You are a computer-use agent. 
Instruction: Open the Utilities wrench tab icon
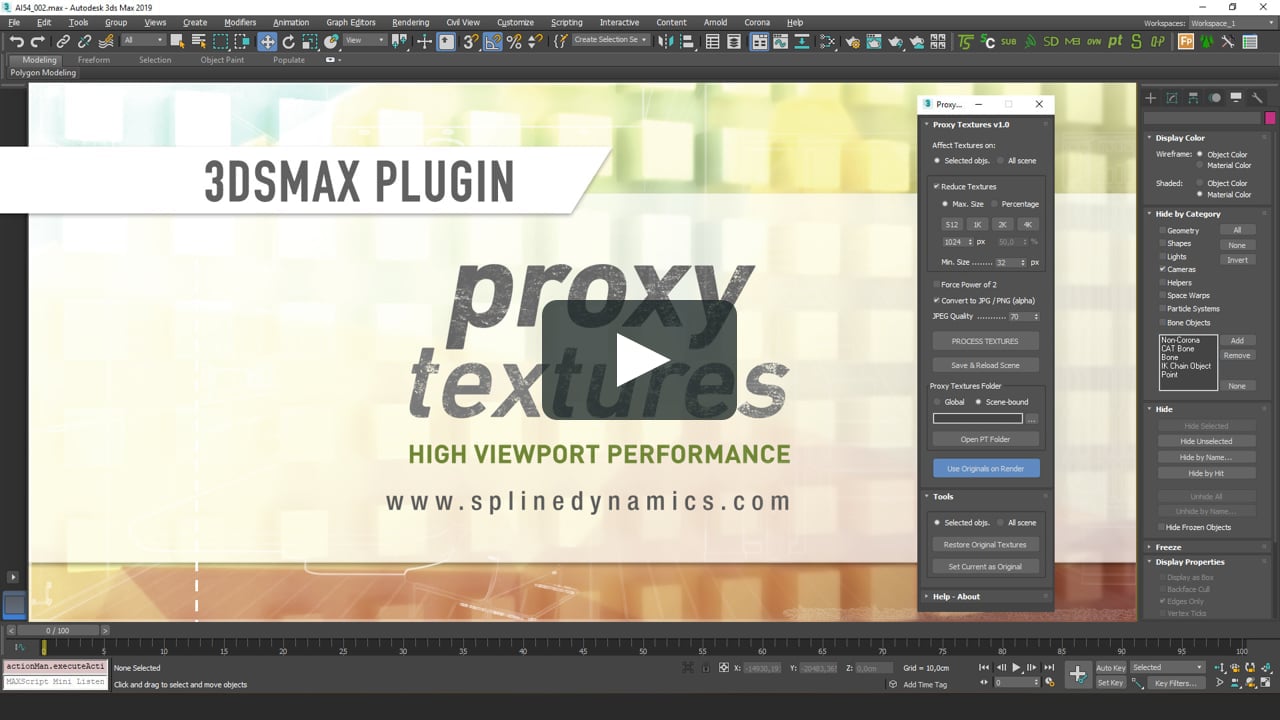[x=1258, y=97]
